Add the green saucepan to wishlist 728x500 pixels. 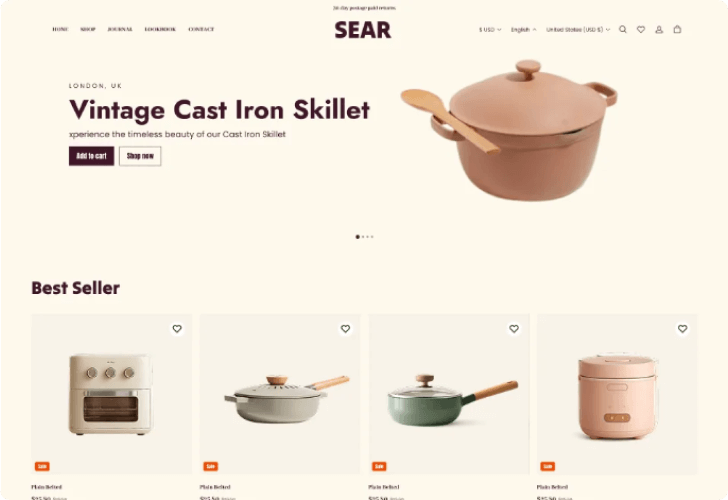[x=514, y=329]
